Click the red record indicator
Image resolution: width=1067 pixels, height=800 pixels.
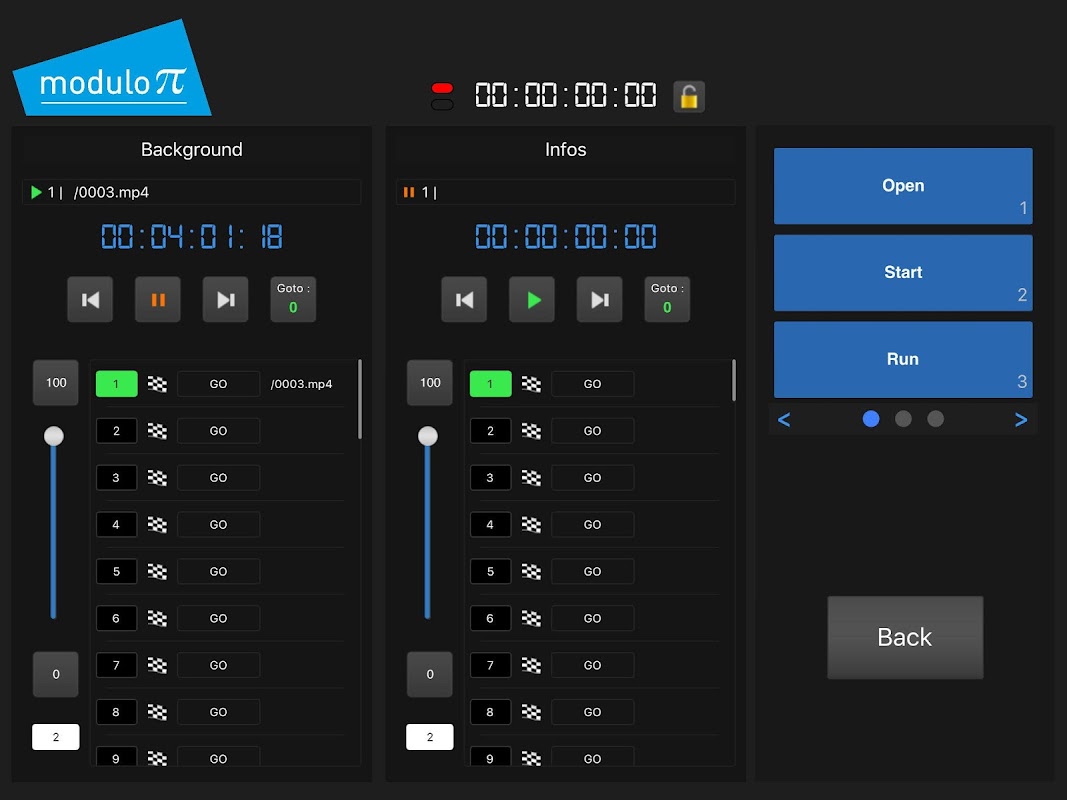pos(442,88)
